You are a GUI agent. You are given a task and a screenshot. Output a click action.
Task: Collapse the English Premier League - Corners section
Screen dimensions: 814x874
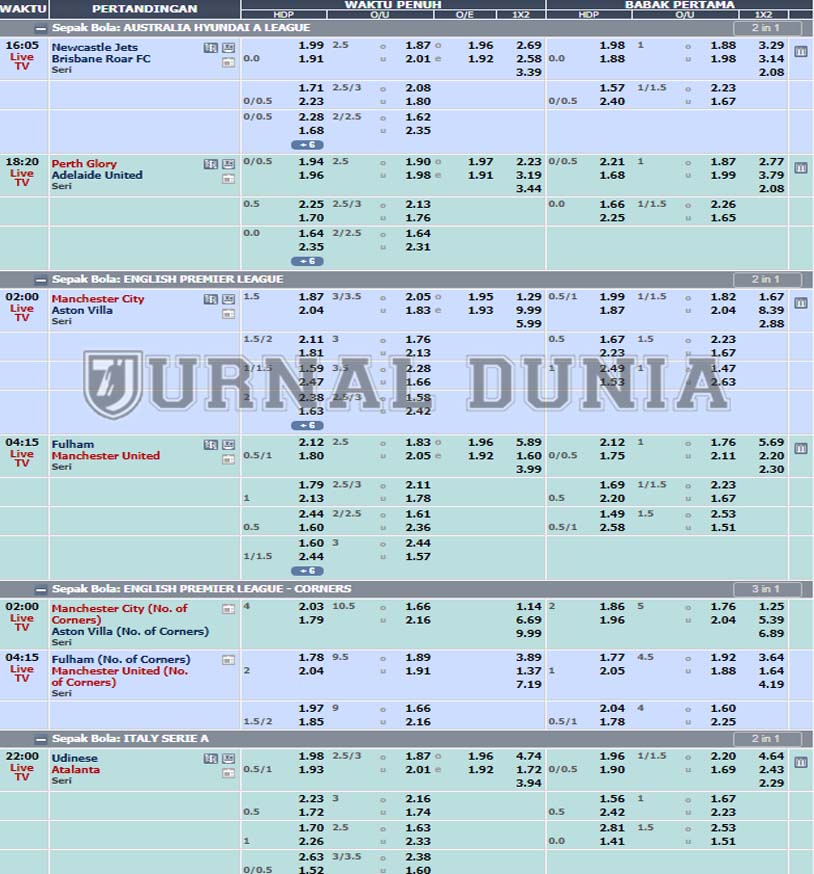point(40,590)
